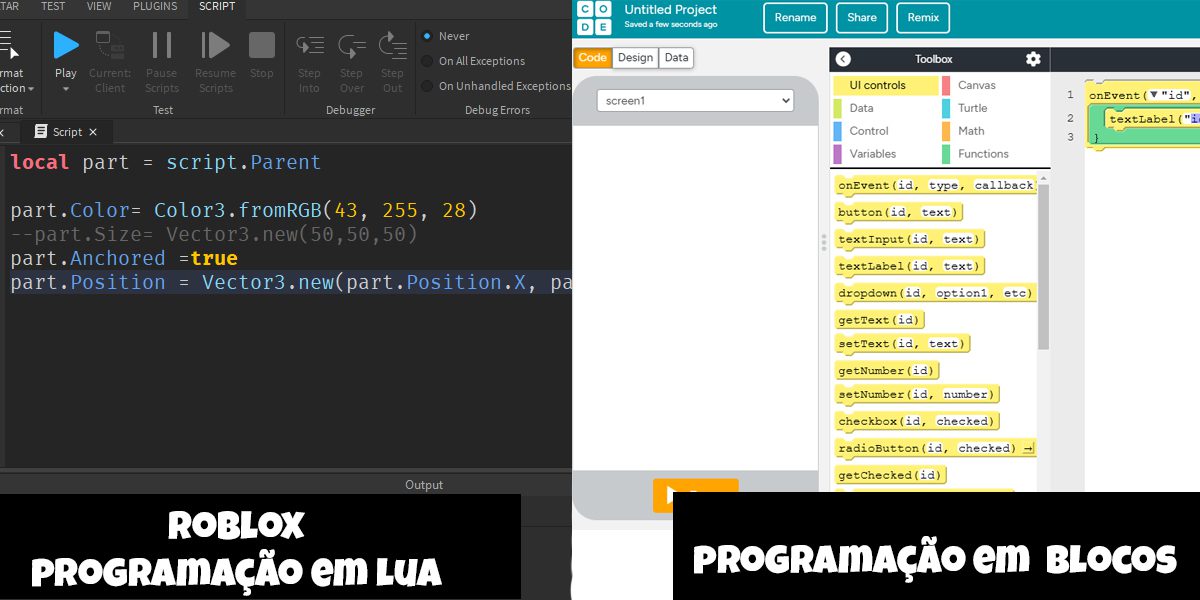Click the Step Out debugger icon
This screenshot has width=1200, height=600.
(392, 46)
